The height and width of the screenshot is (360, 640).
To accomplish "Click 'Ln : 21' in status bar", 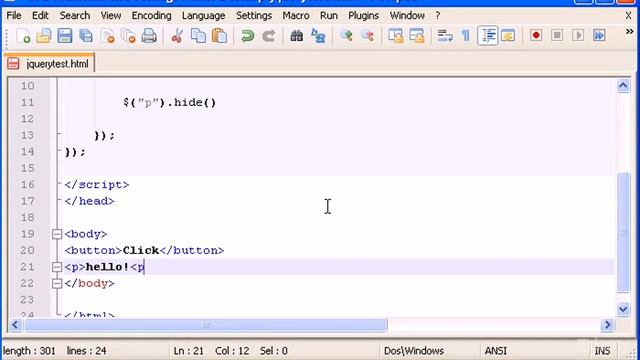I will (189, 351).
